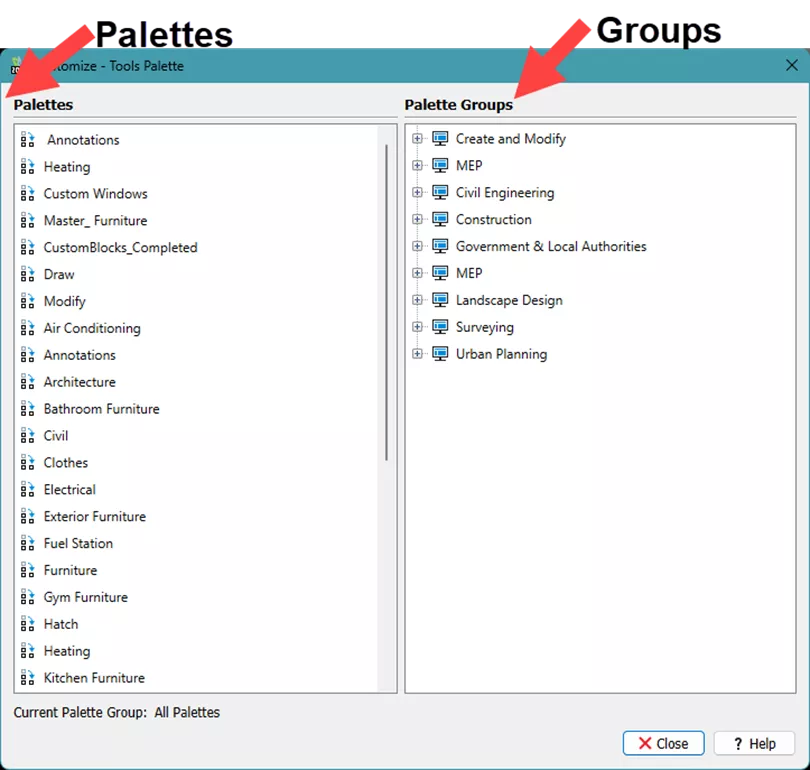
Task: Click the Landscape Design group monitor icon
Action: coord(440,300)
